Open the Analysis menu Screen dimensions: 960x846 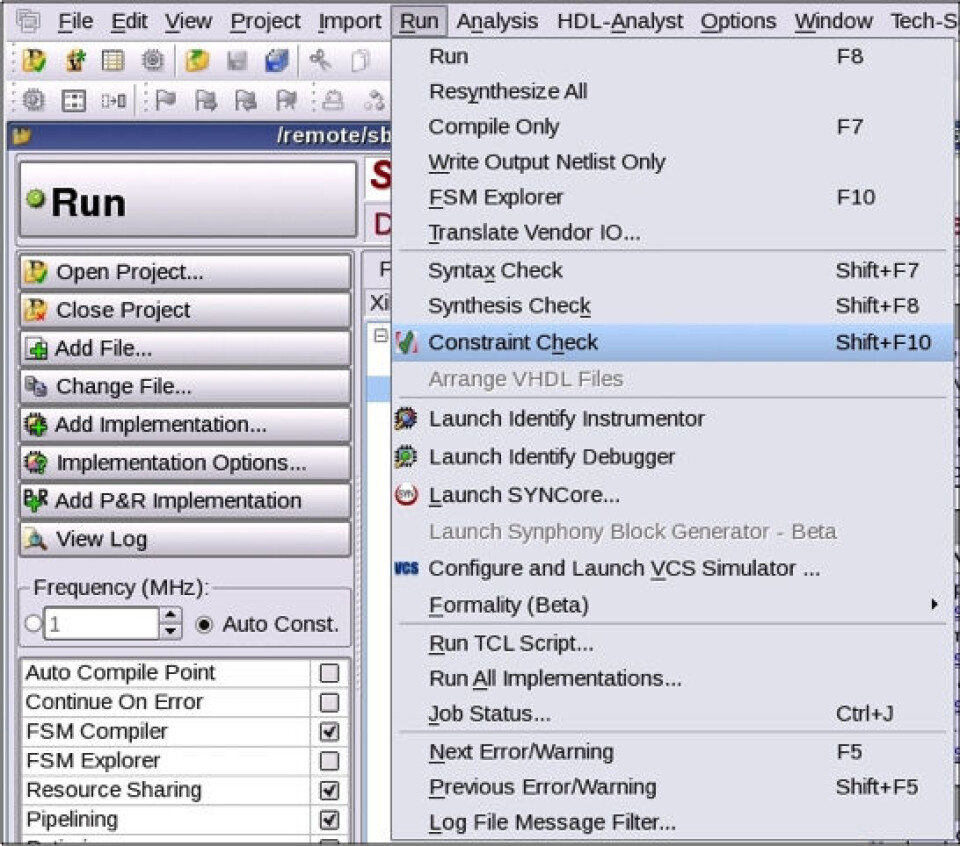(497, 21)
